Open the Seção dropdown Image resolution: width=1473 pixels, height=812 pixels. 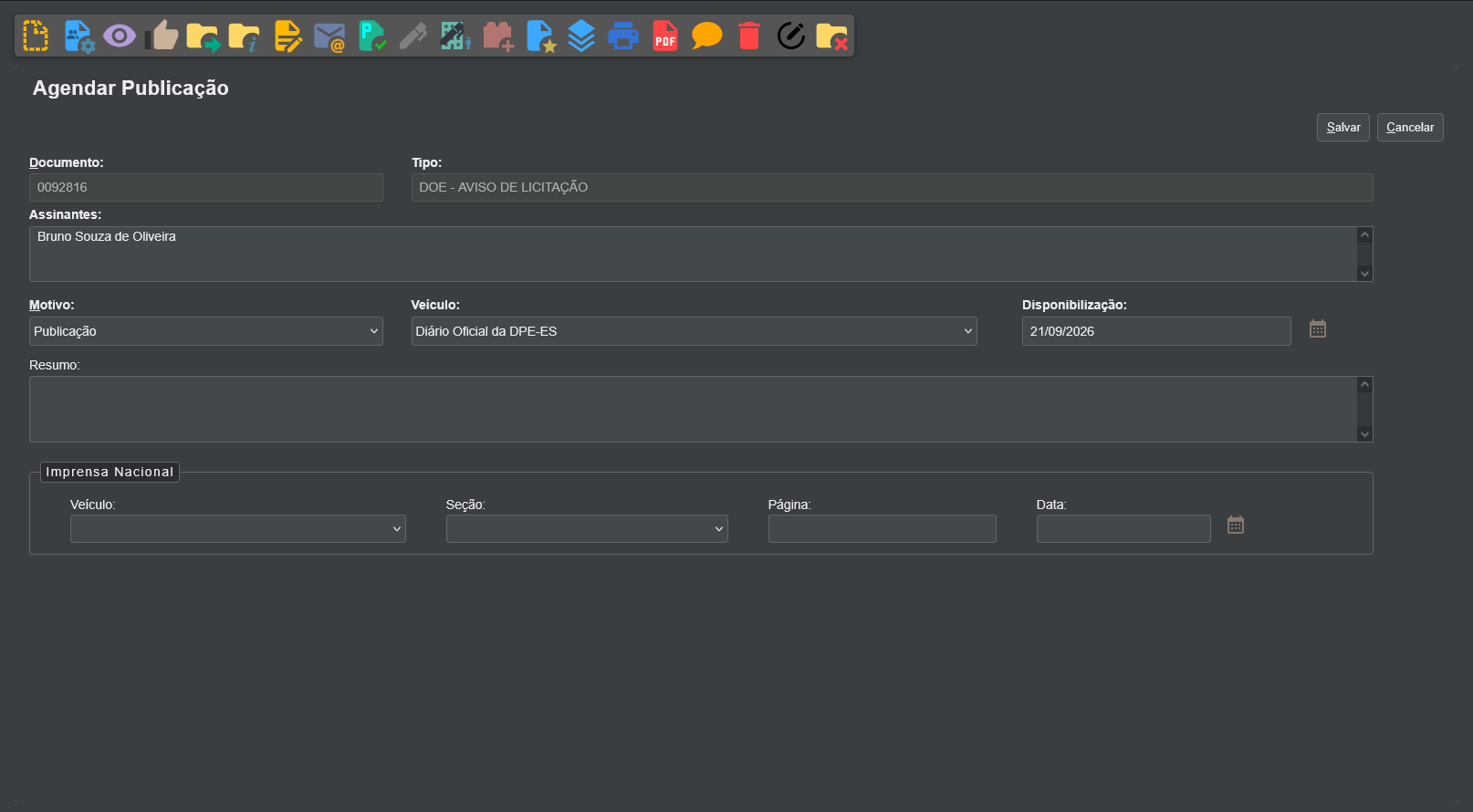587,528
